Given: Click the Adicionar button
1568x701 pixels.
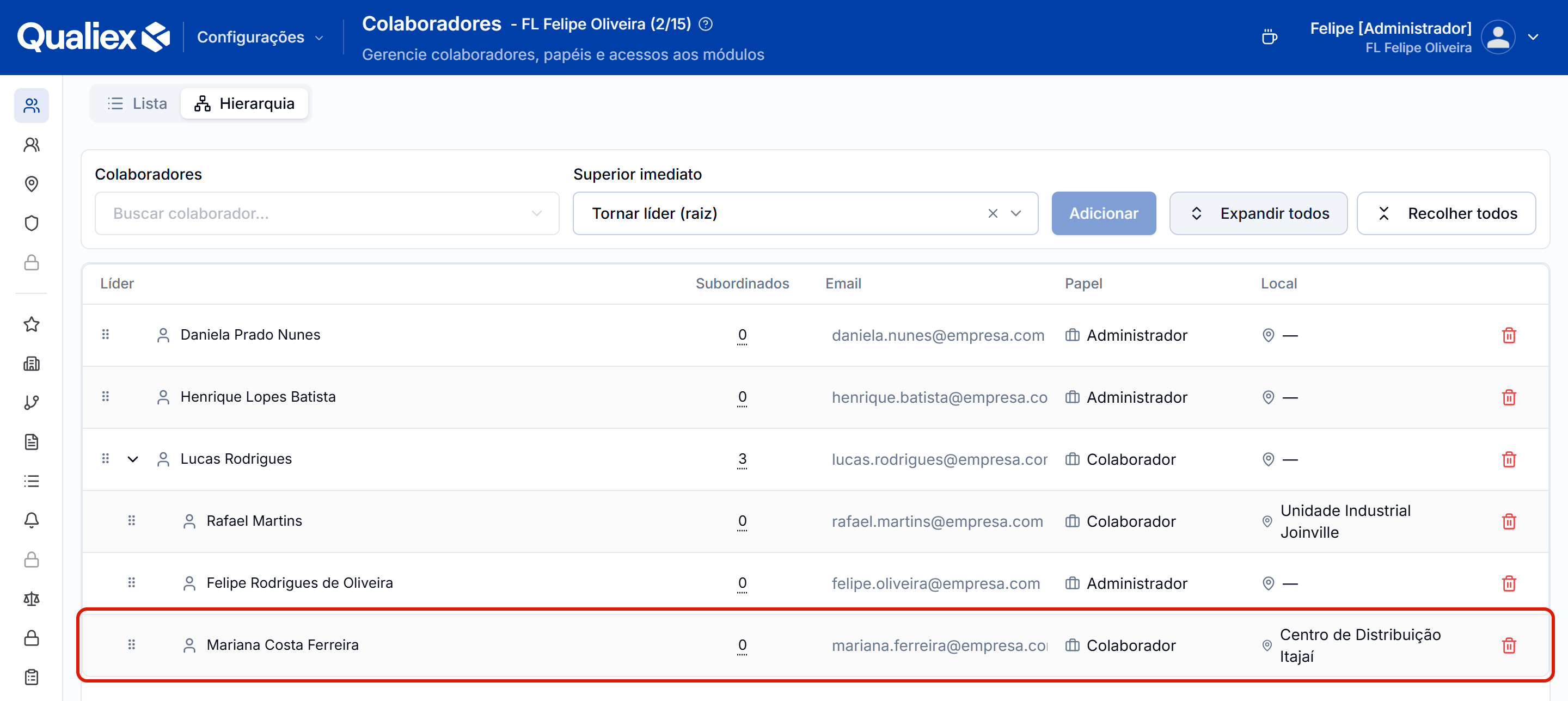Looking at the screenshot, I should pos(1104,213).
